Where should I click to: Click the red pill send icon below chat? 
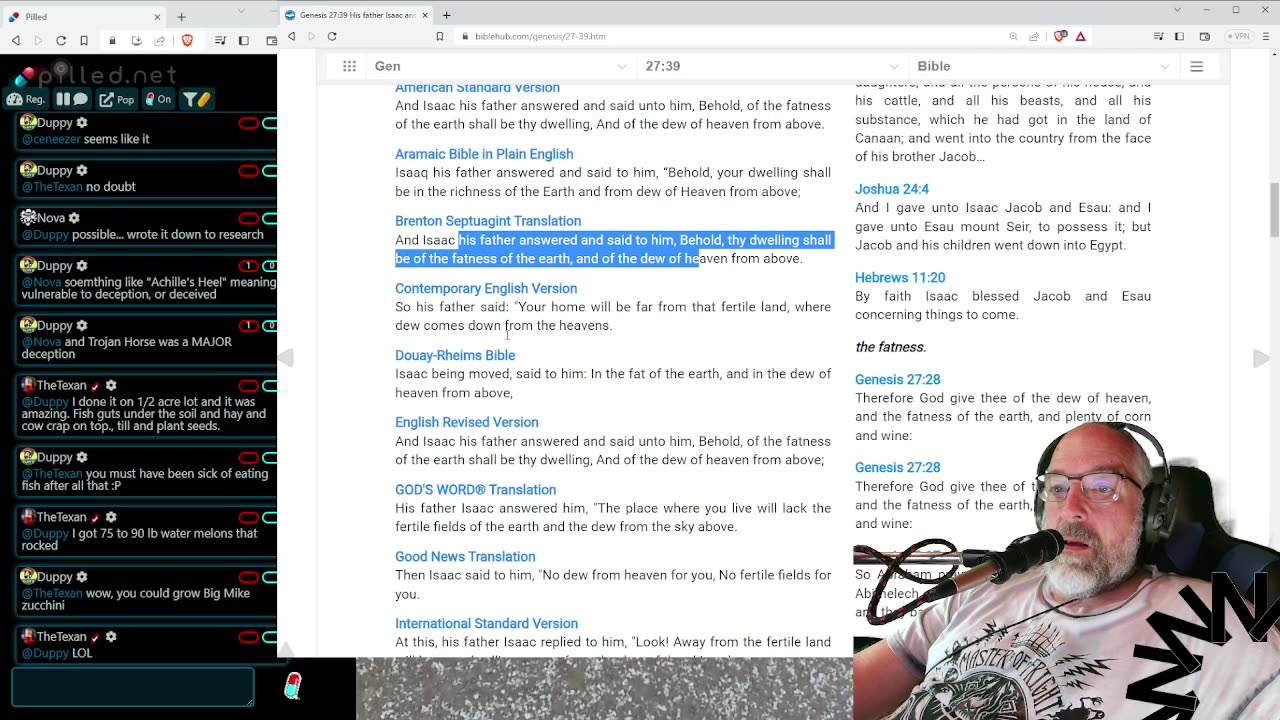[292, 686]
